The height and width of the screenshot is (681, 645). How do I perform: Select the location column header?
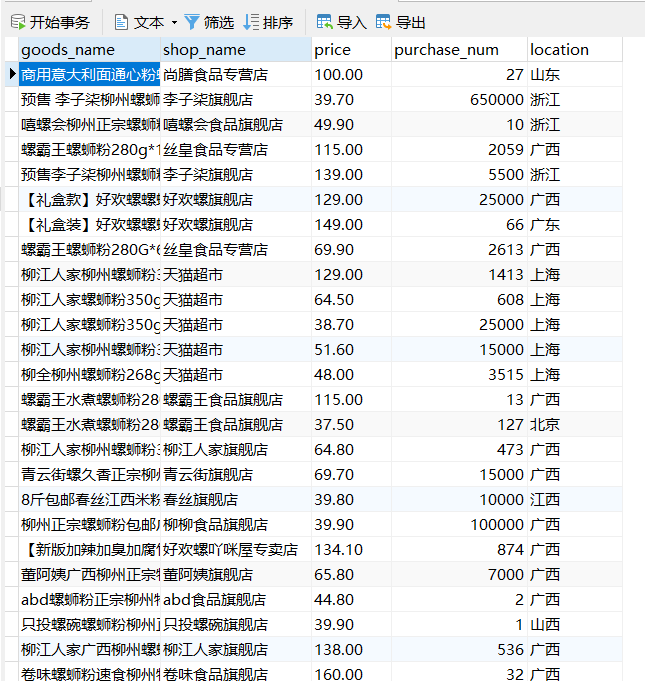575,50
